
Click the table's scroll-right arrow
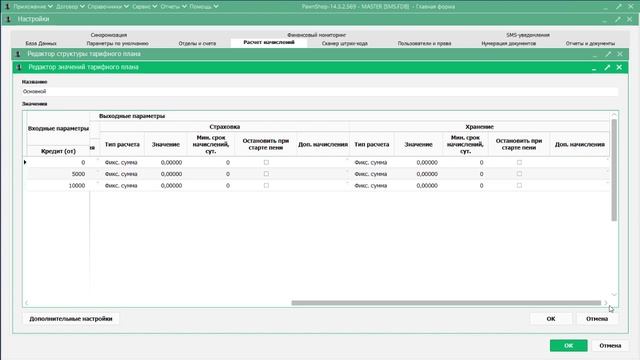(x=606, y=303)
